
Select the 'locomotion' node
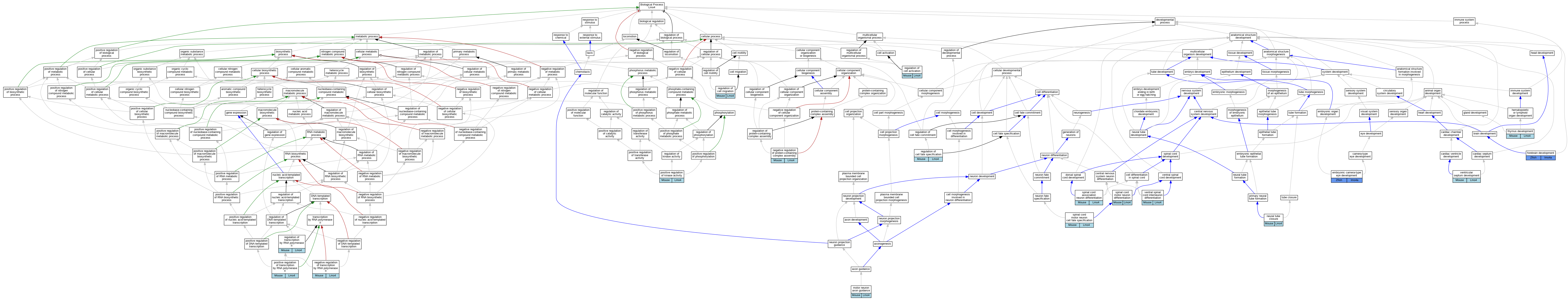coord(630,36)
